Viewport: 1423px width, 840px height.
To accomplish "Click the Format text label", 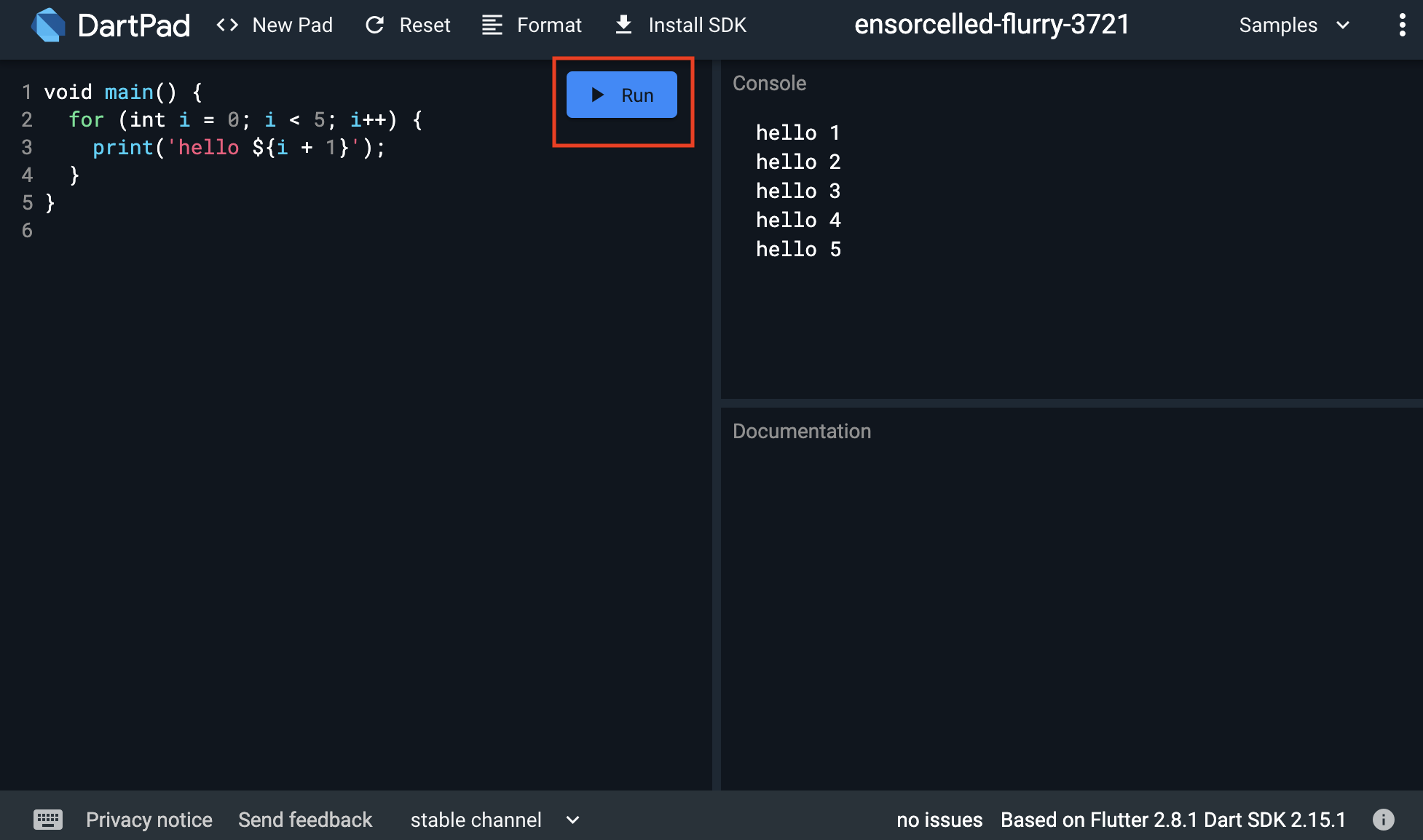I will point(549,25).
